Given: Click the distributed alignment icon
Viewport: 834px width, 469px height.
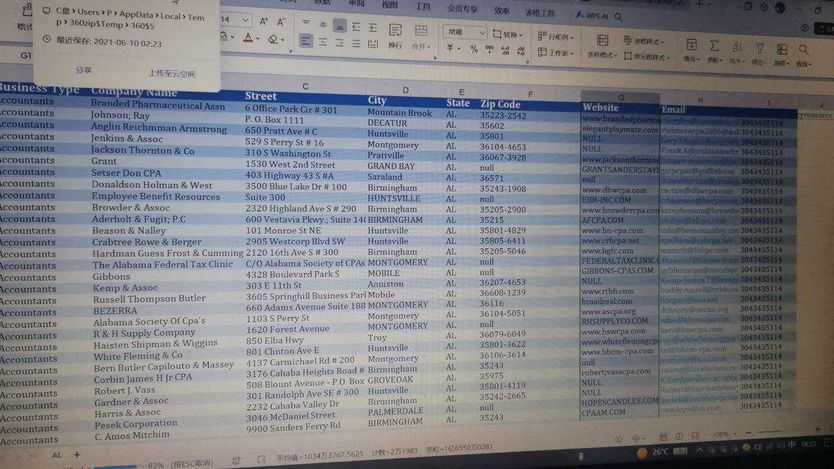Looking at the screenshot, I should (x=373, y=44).
